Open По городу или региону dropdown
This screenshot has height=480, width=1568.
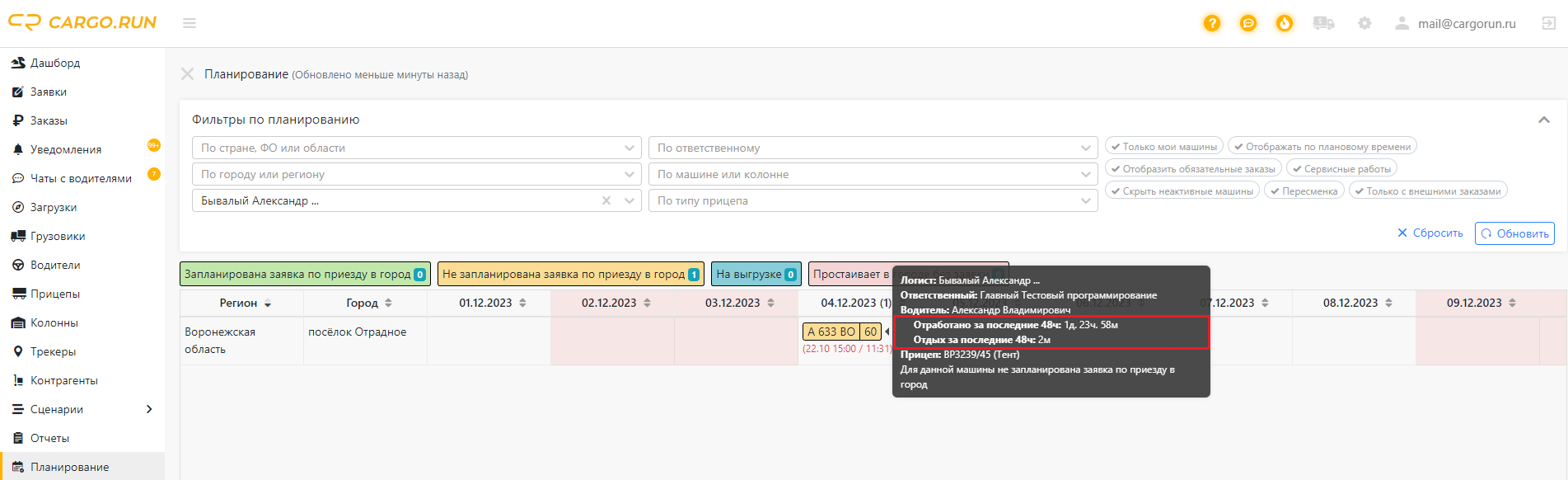(x=416, y=174)
